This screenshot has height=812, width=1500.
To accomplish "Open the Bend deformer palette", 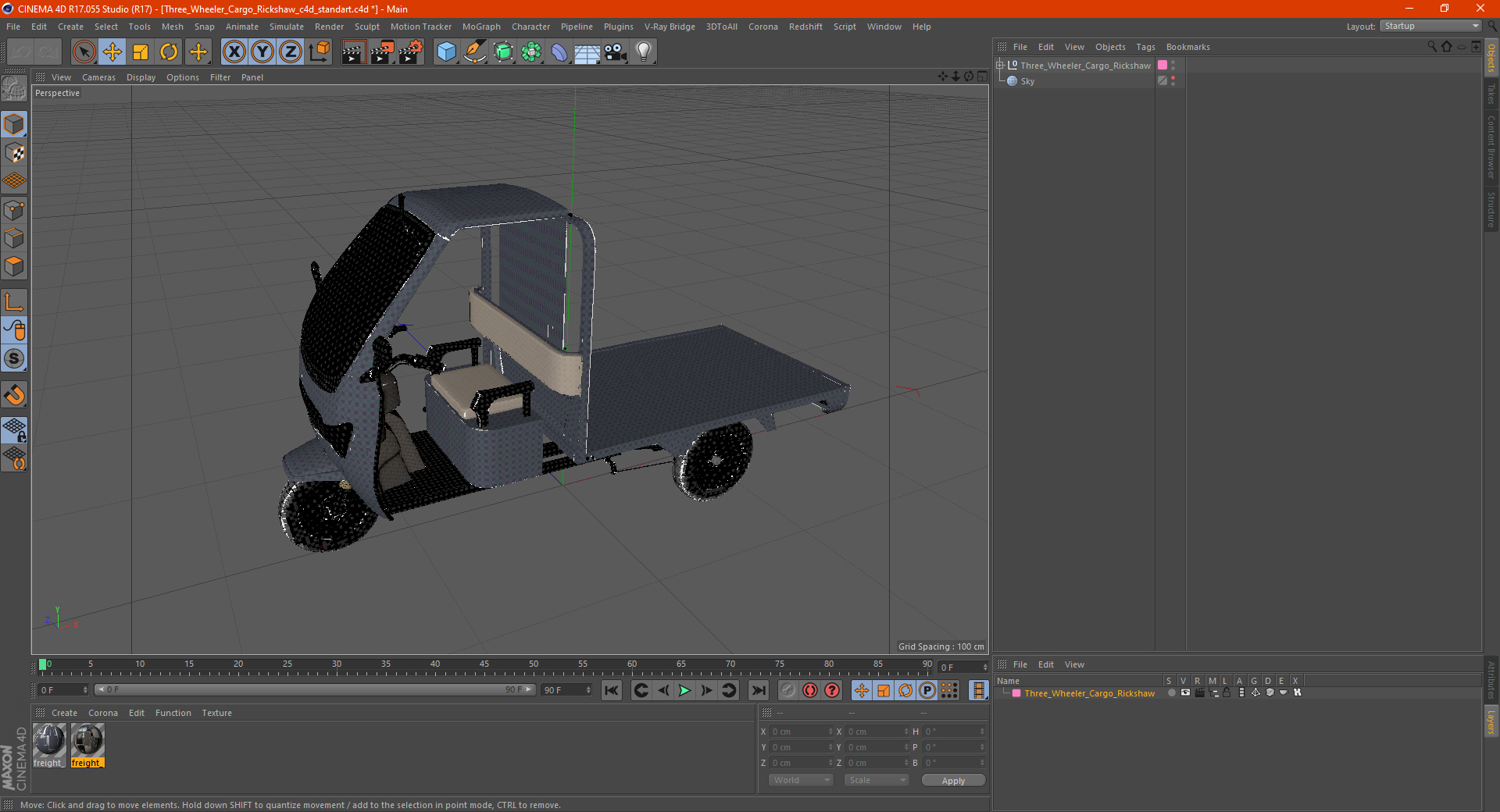I will pos(559,52).
